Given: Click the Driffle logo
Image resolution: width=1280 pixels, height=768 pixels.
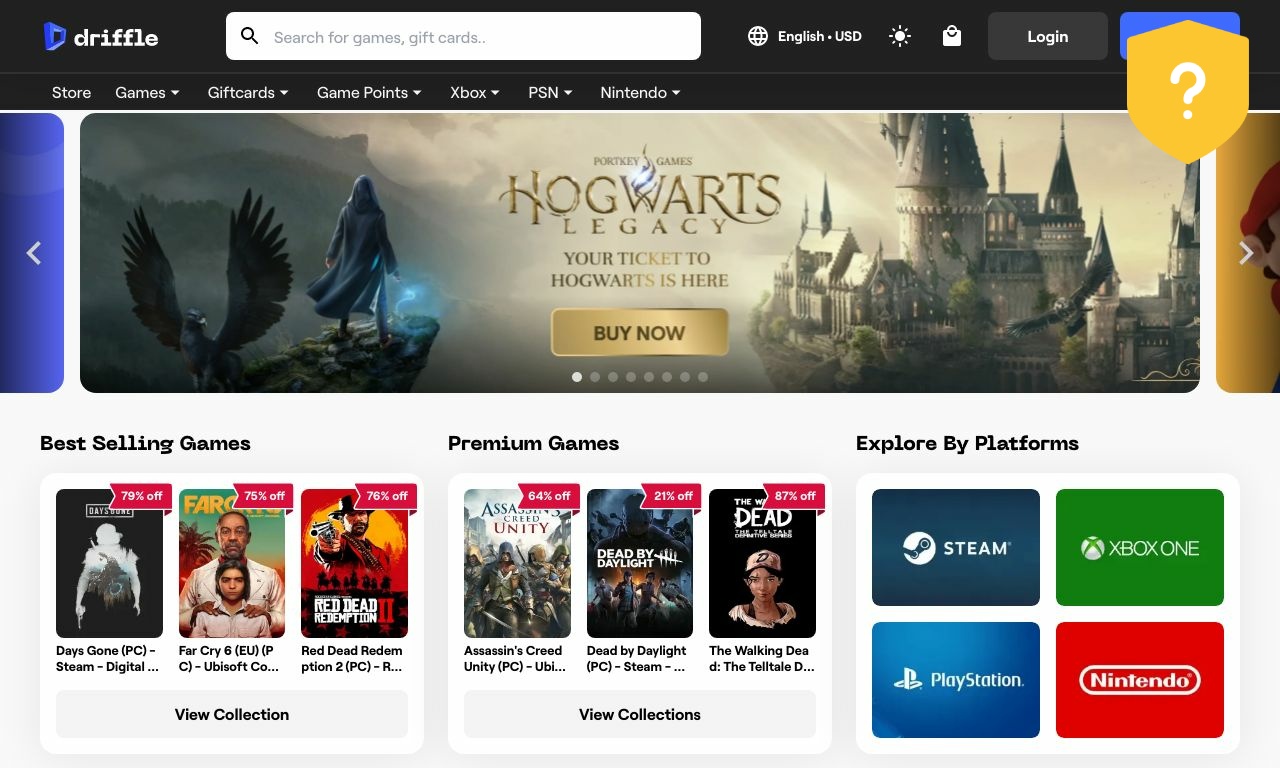Looking at the screenshot, I should tap(101, 37).
